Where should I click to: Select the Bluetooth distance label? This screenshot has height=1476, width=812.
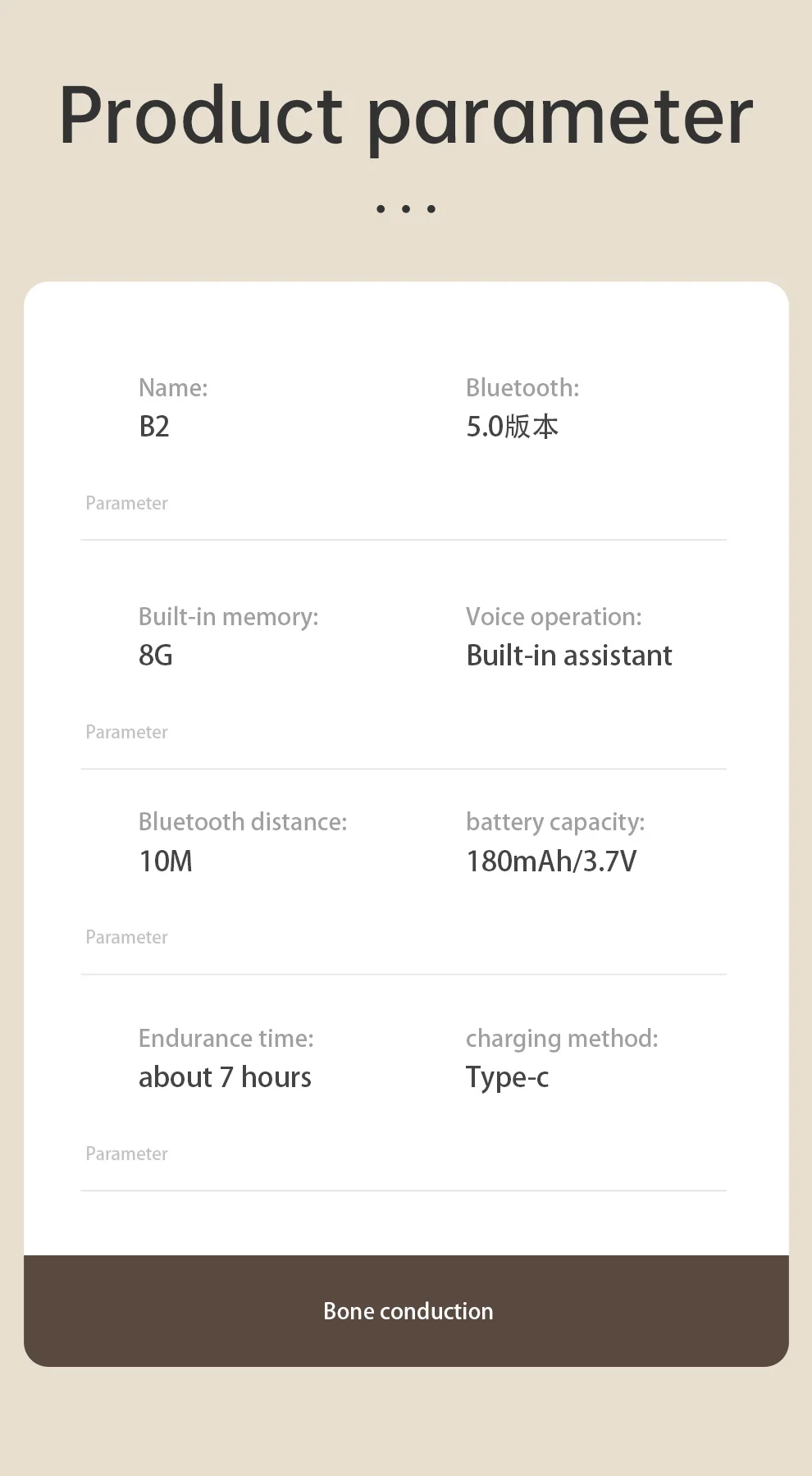pyautogui.click(x=243, y=822)
